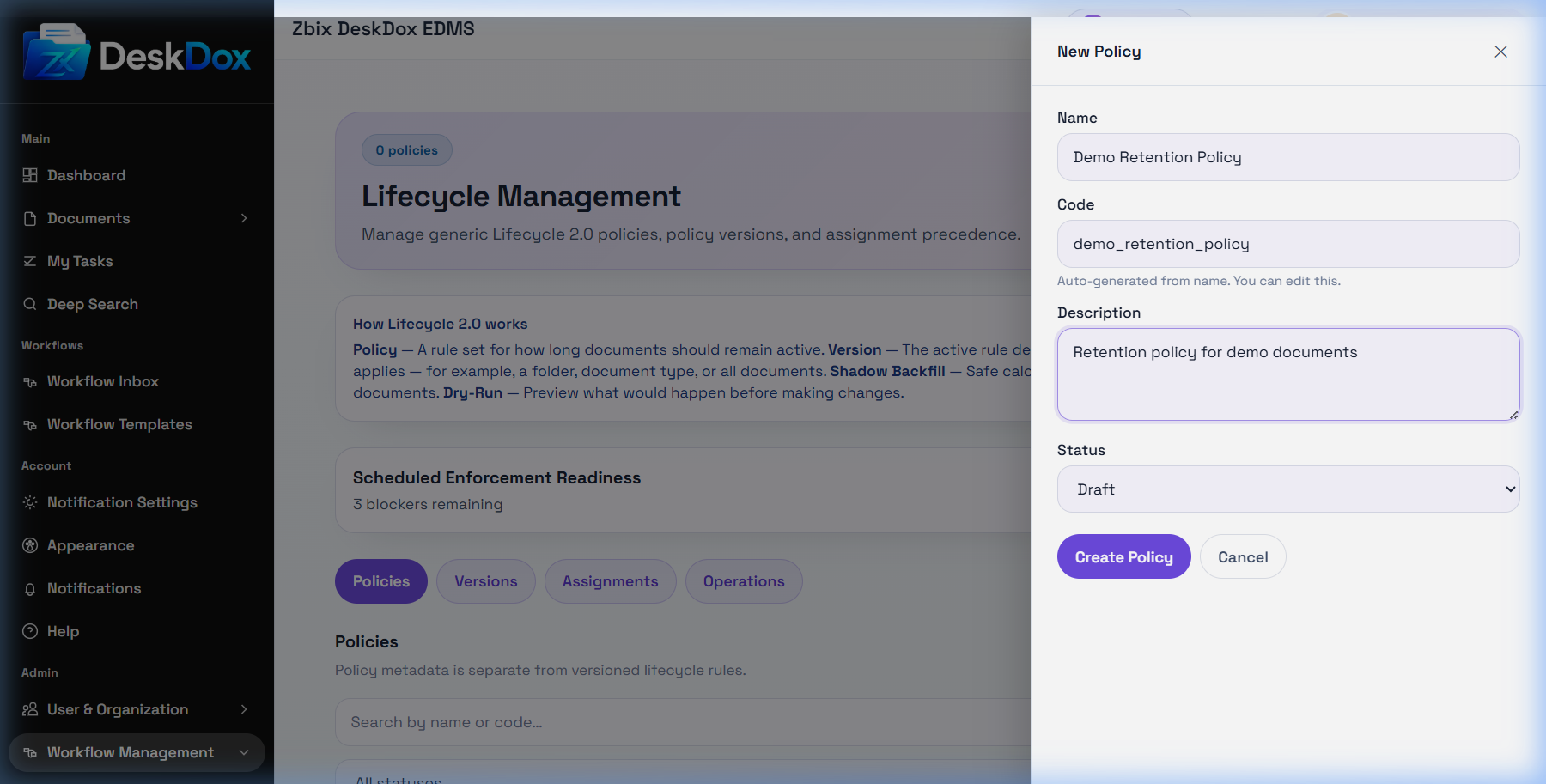Click the Deep Search magnifier icon
Screen dimensions: 1546x784
30,304
